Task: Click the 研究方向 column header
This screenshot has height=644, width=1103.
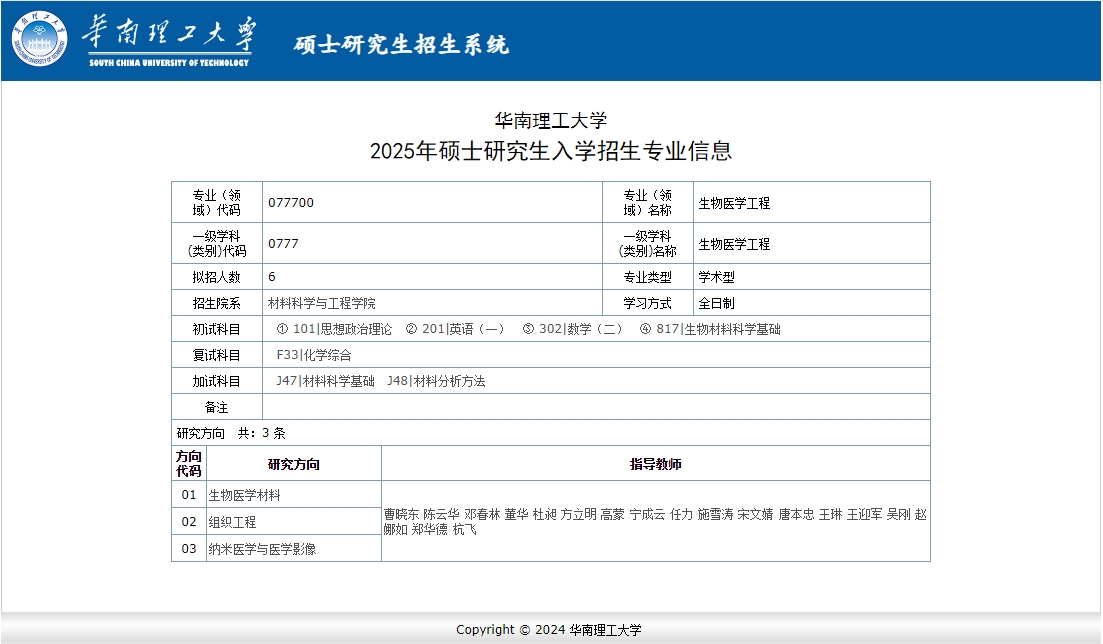Action: point(293,464)
